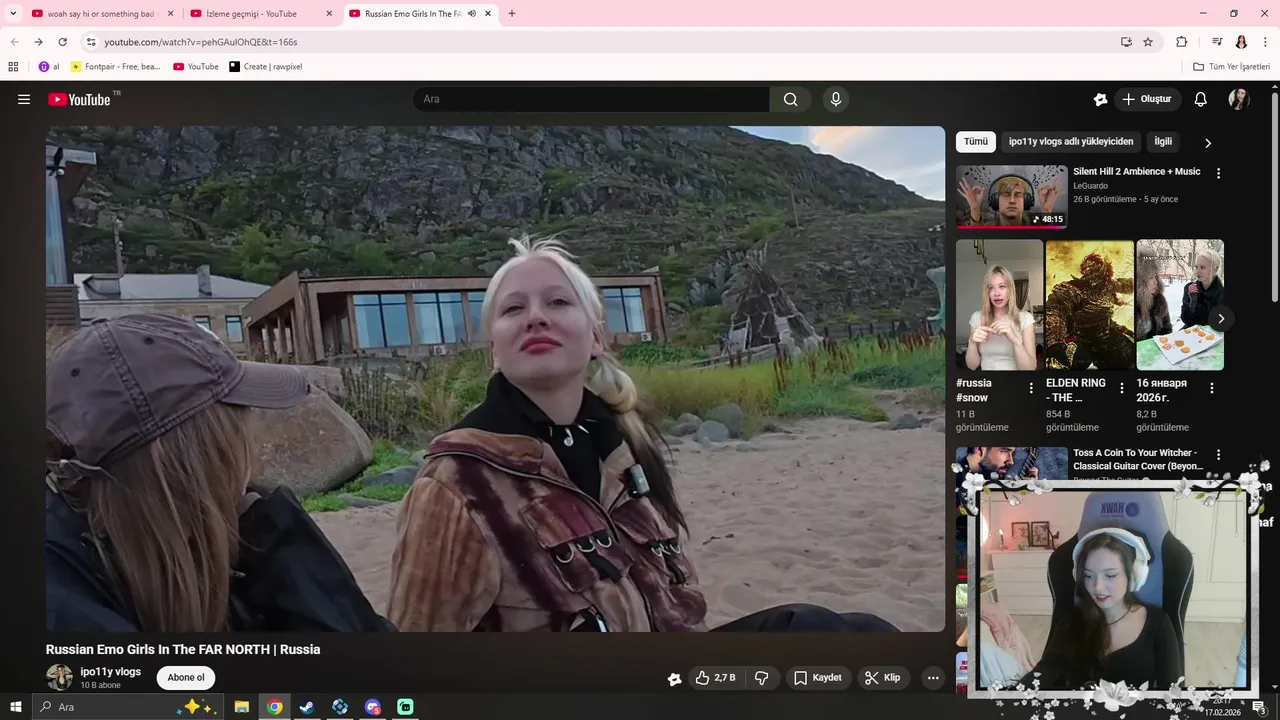The width and height of the screenshot is (1280, 720).
Task: Create a clip with Klip button
Action: coord(884,678)
